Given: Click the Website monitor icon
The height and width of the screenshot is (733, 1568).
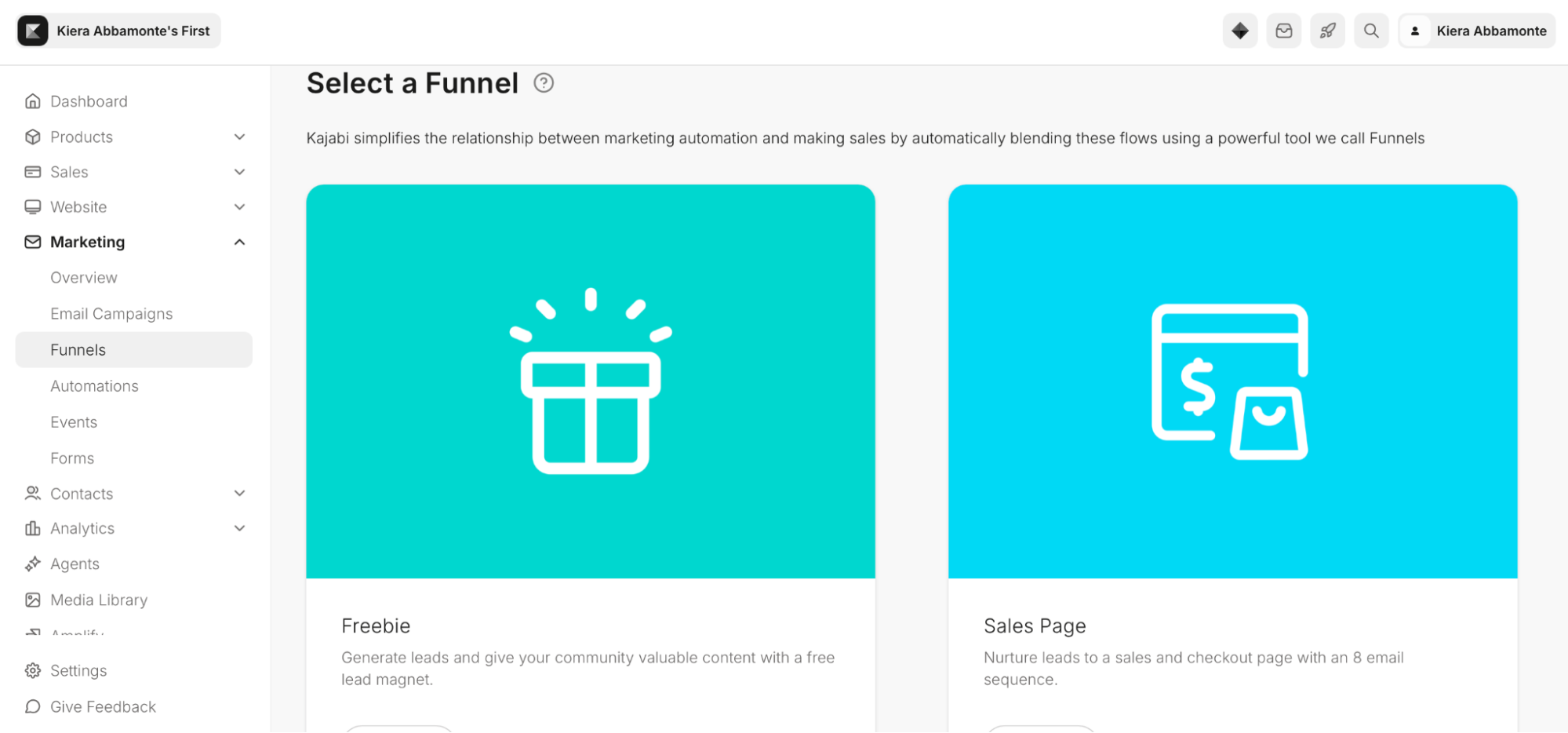Looking at the screenshot, I should (x=33, y=207).
